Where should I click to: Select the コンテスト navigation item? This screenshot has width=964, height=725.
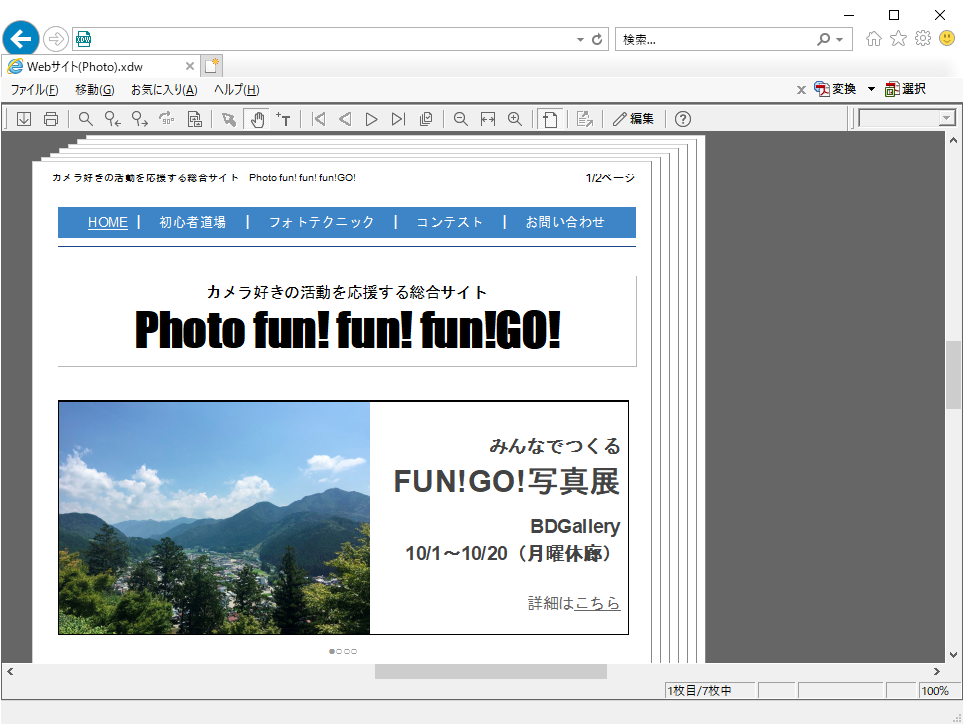point(449,222)
